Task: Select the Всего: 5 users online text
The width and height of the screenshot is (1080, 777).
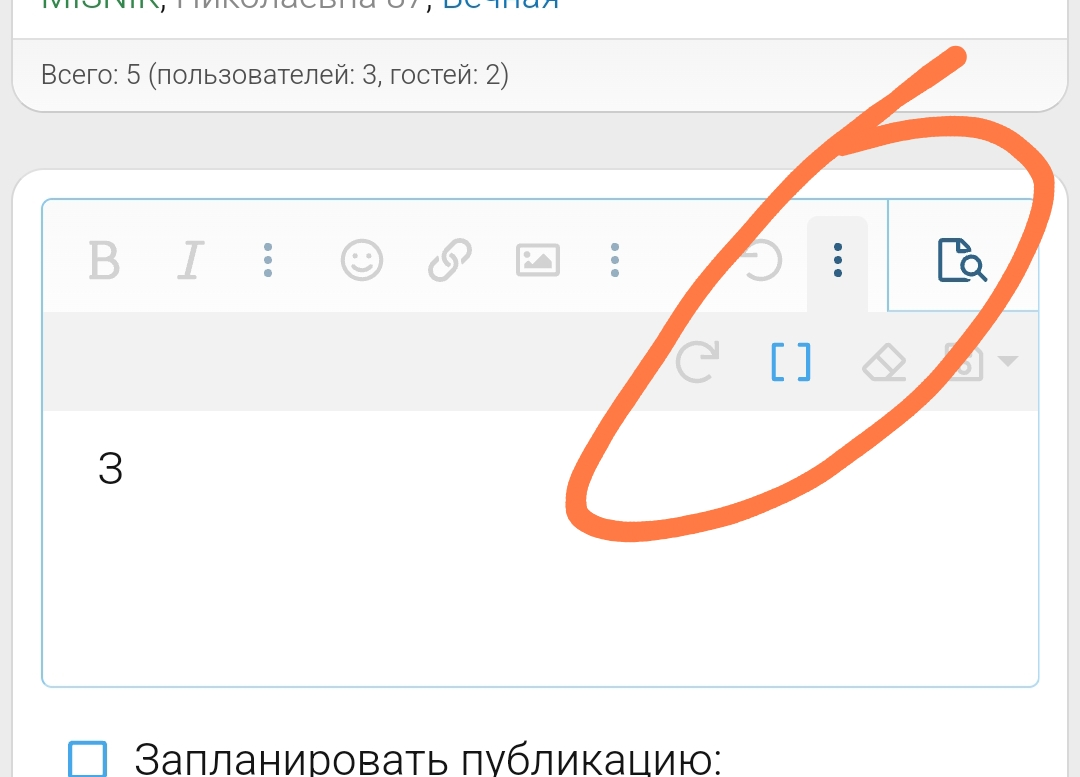Action: tap(275, 74)
